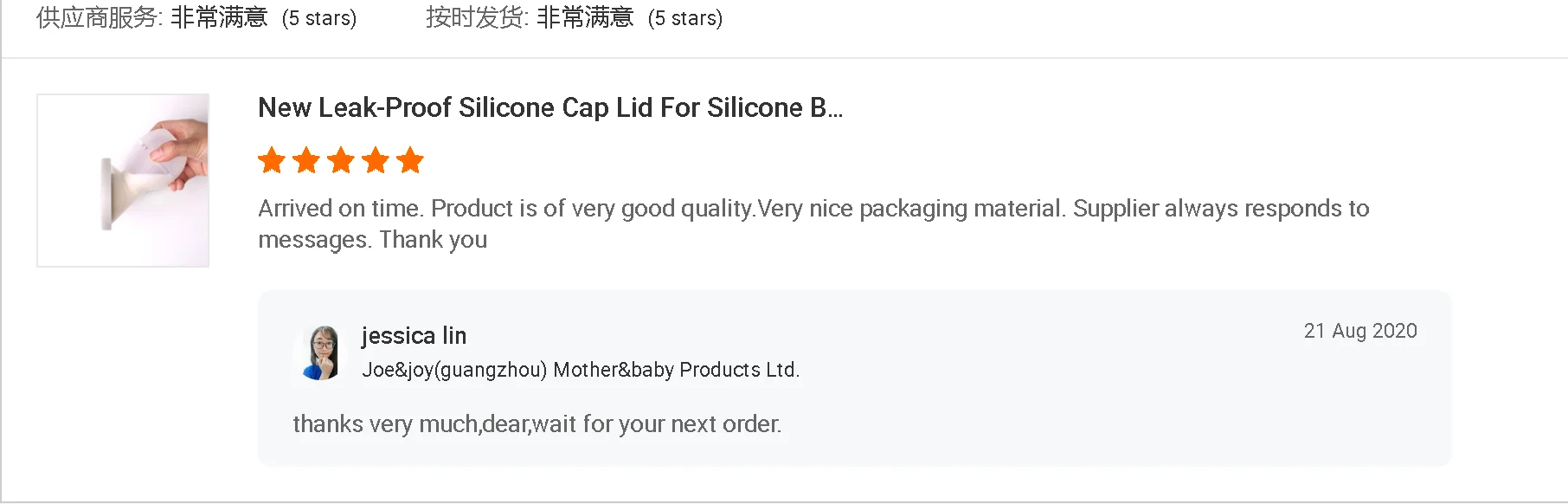Click the fourth orange rating star
This screenshot has width=1568, height=504.
coord(376,160)
